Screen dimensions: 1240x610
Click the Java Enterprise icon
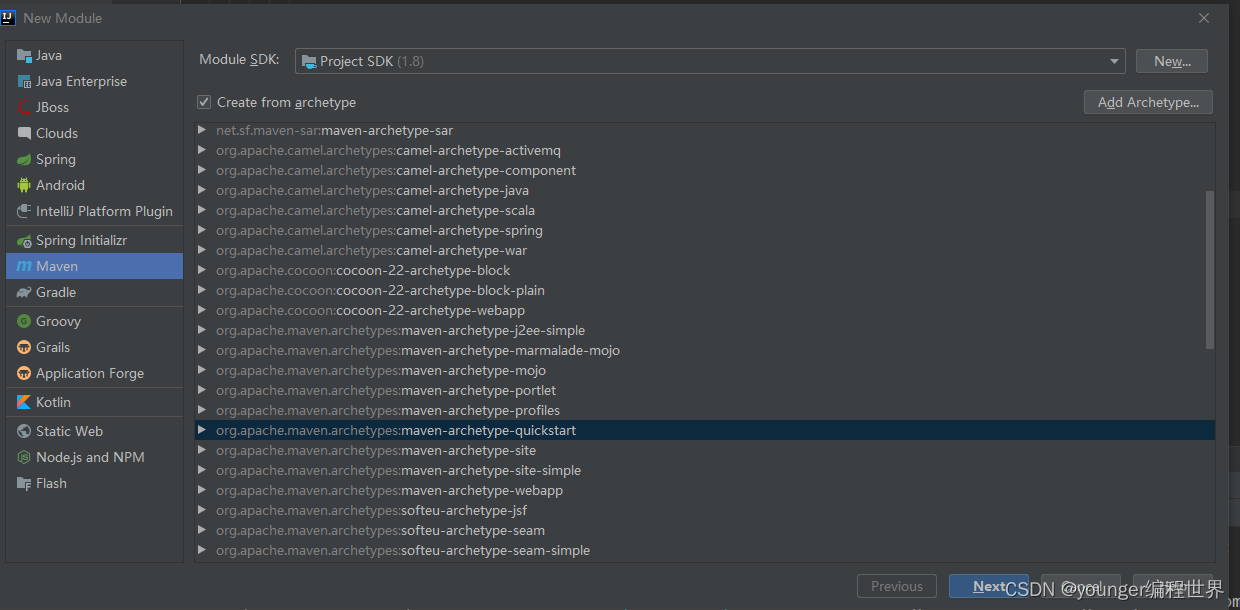tap(25, 81)
